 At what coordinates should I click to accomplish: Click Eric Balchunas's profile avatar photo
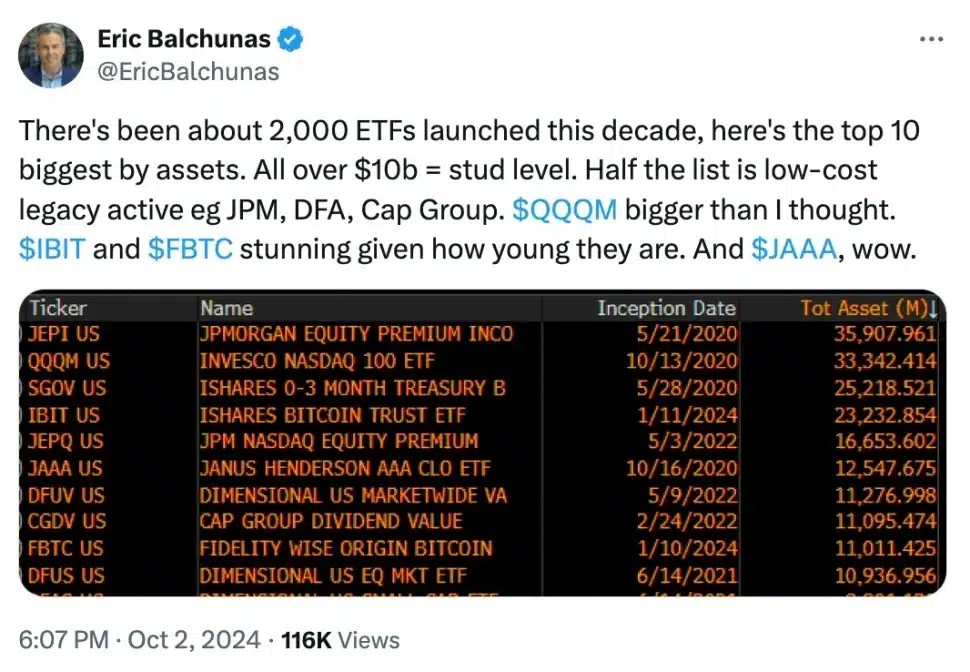pyautogui.click(x=51, y=56)
